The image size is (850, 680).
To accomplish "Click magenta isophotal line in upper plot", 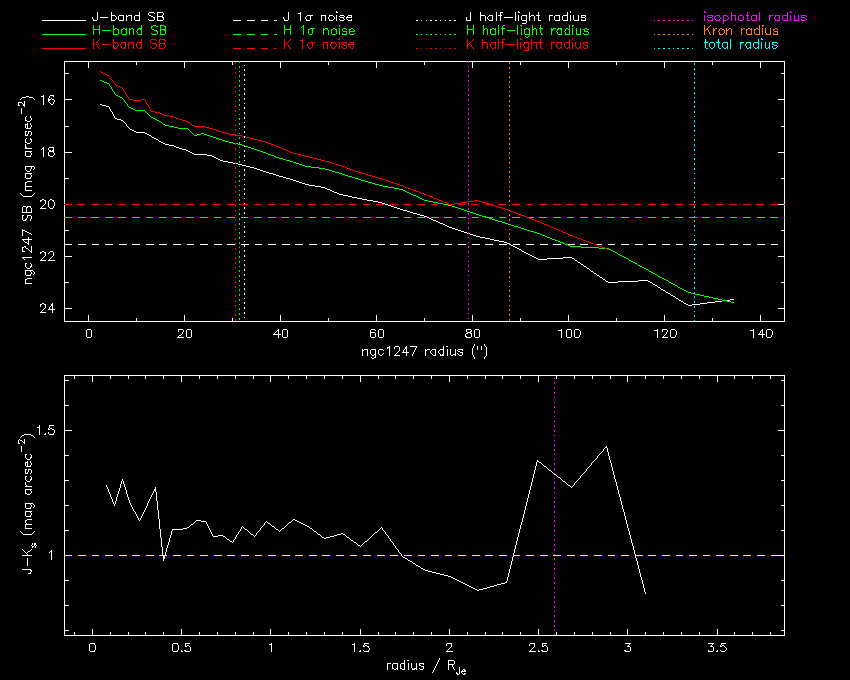I will [468, 191].
